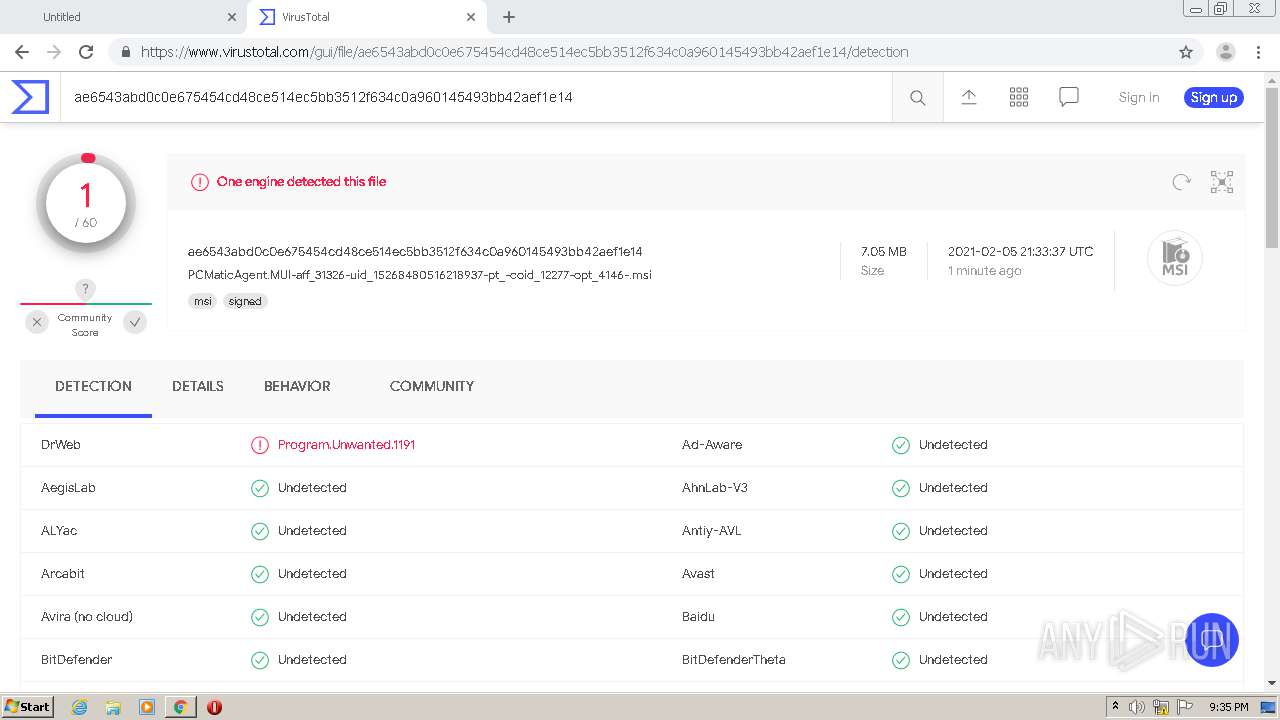Click the PCMaticAgent .msi file name
This screenshot has height=720, width=1280.
[x=420, y=275]
